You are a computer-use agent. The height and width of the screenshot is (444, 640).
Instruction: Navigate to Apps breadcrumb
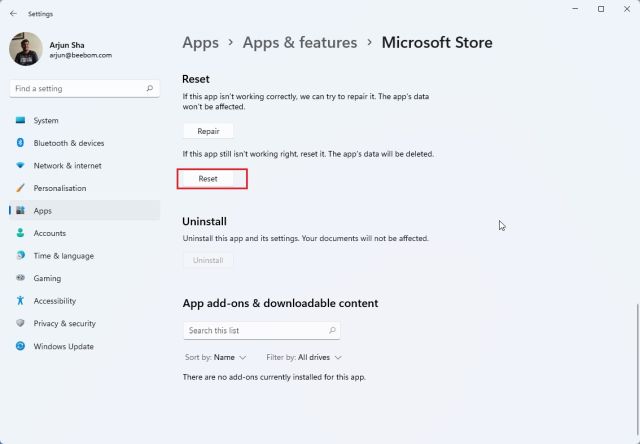200,43
